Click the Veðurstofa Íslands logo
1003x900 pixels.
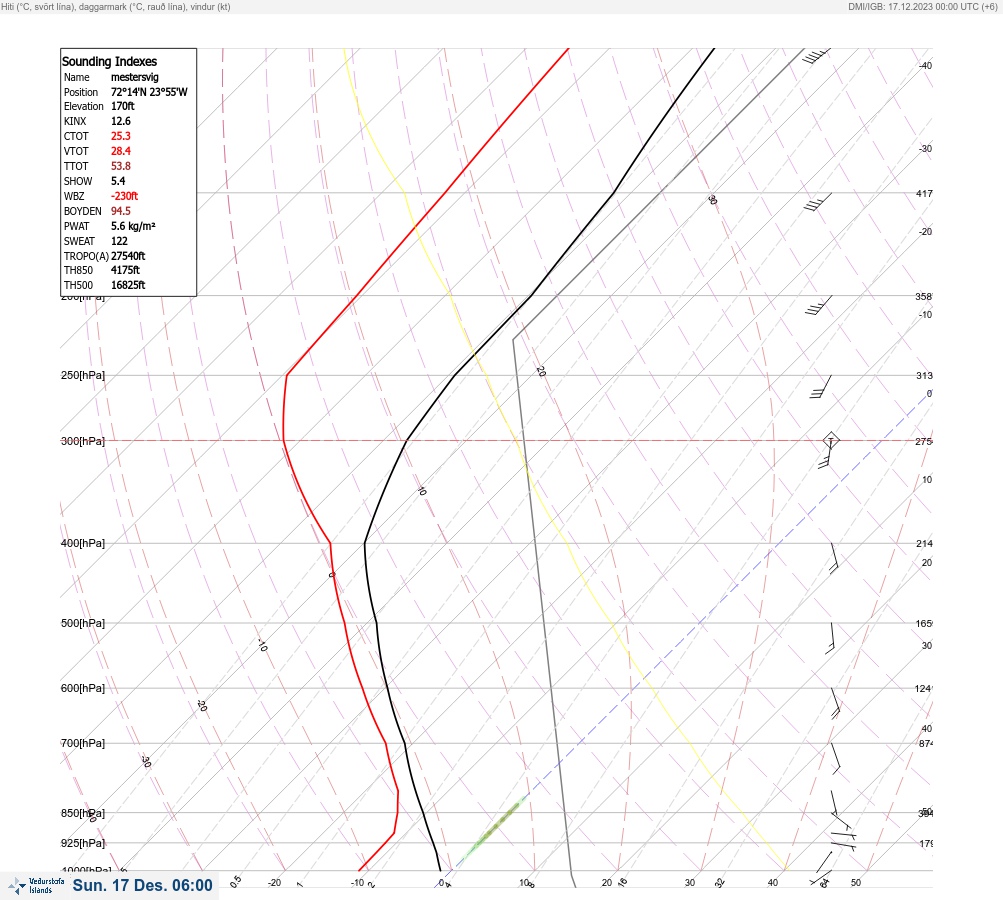(x=36, y=885)
